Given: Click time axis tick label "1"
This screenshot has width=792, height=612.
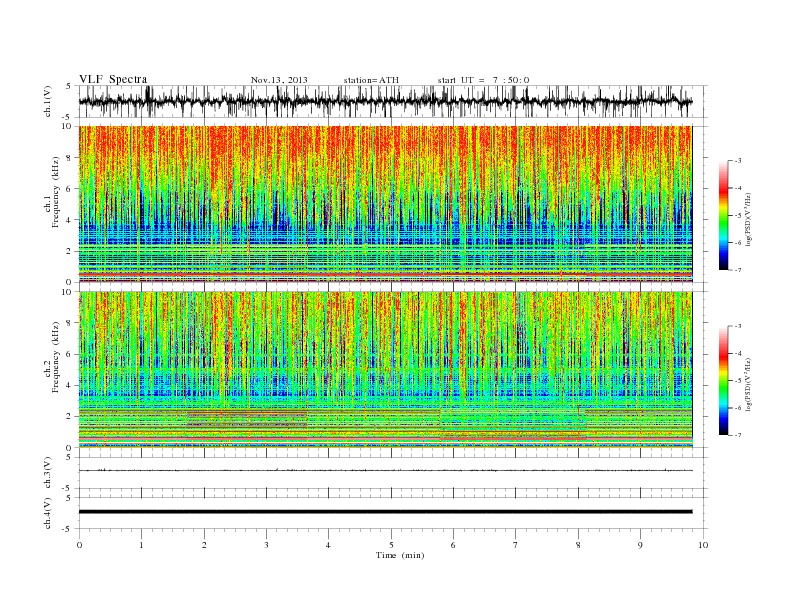Looking at the screenshot, I should [141, 545].
